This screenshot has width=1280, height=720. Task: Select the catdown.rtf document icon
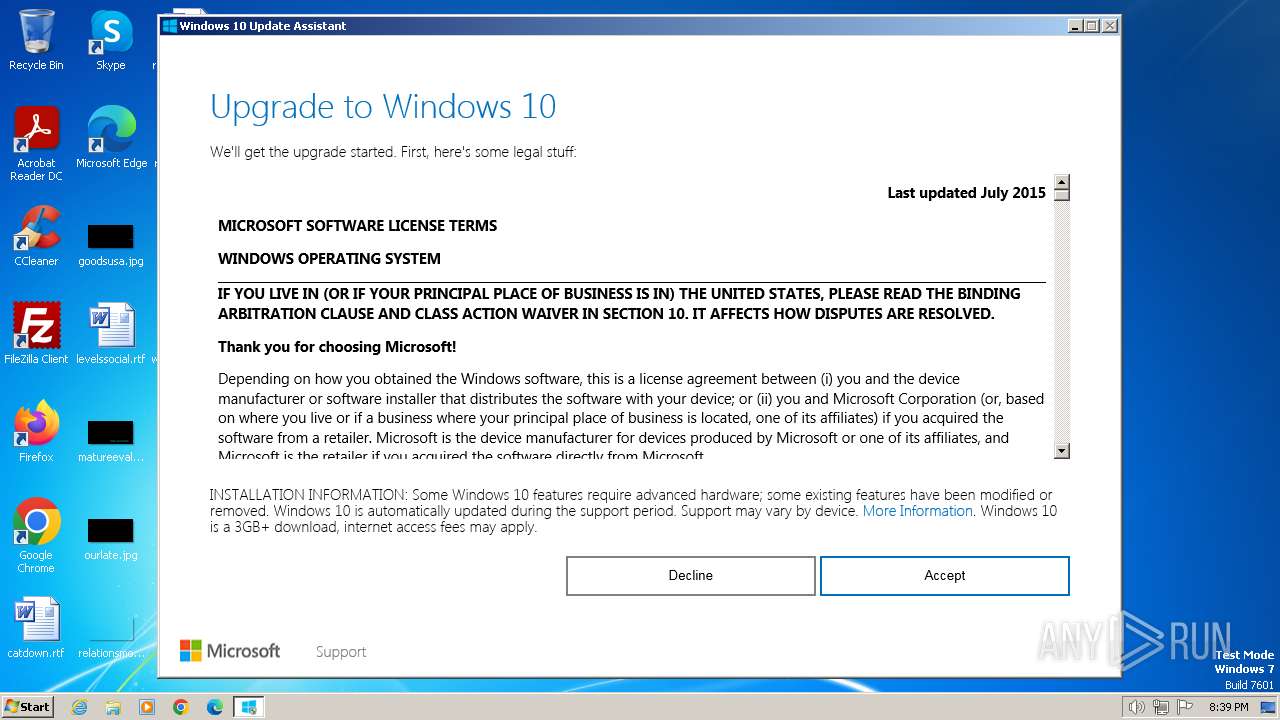pos(36,628)
